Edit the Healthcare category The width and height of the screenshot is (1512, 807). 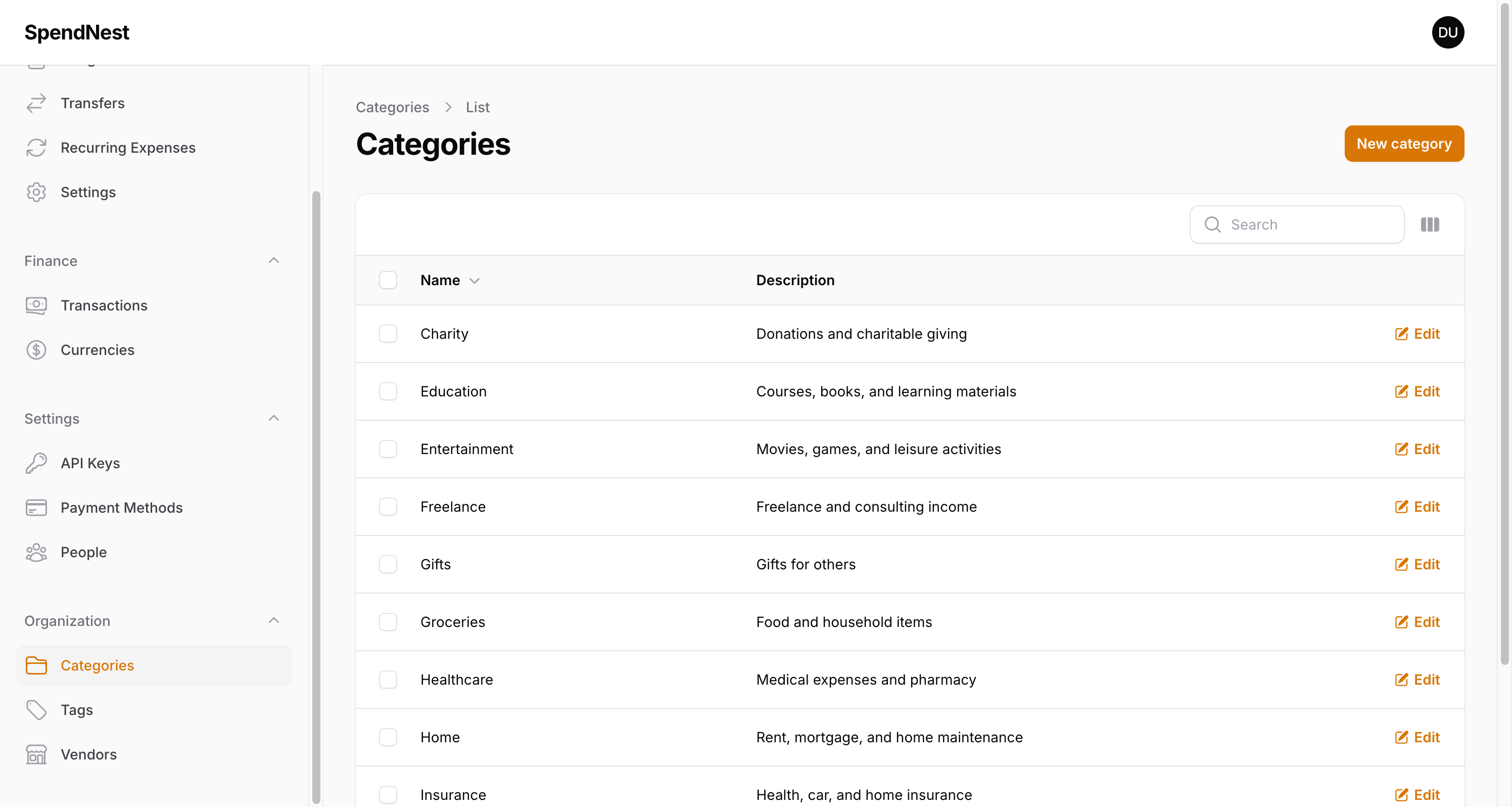click(1417, 680)
